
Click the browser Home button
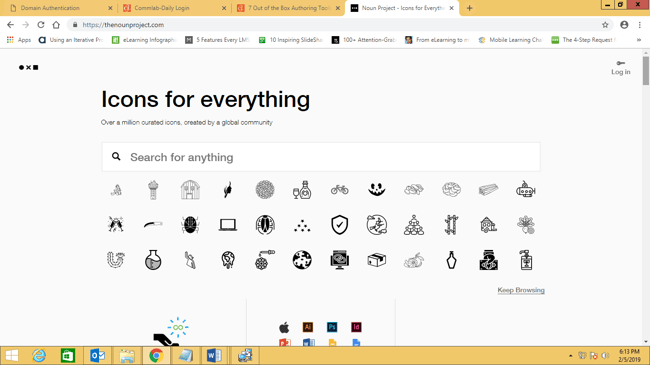click(x=56, y=25)
